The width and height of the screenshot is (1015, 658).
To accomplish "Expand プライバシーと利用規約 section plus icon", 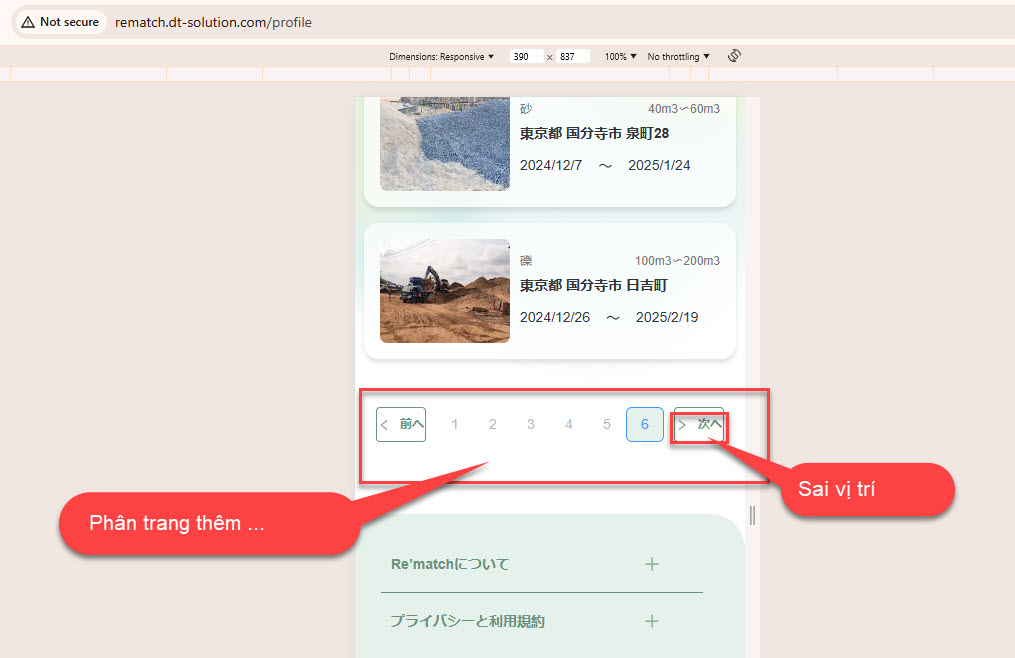I will [652, 621].
